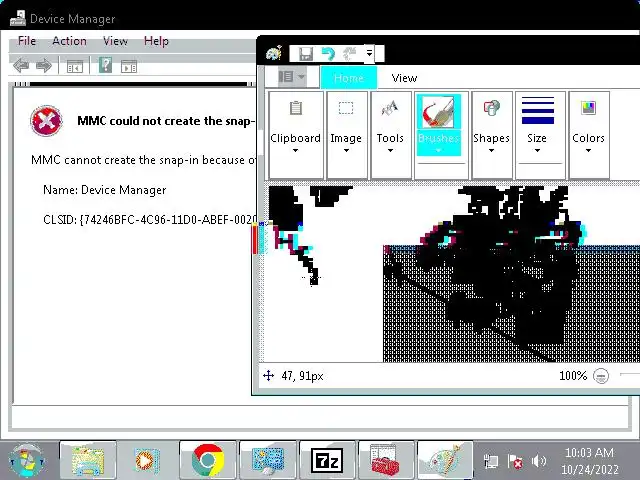Expand the Image group
The image size is (640, 480).
pos(347,135)
